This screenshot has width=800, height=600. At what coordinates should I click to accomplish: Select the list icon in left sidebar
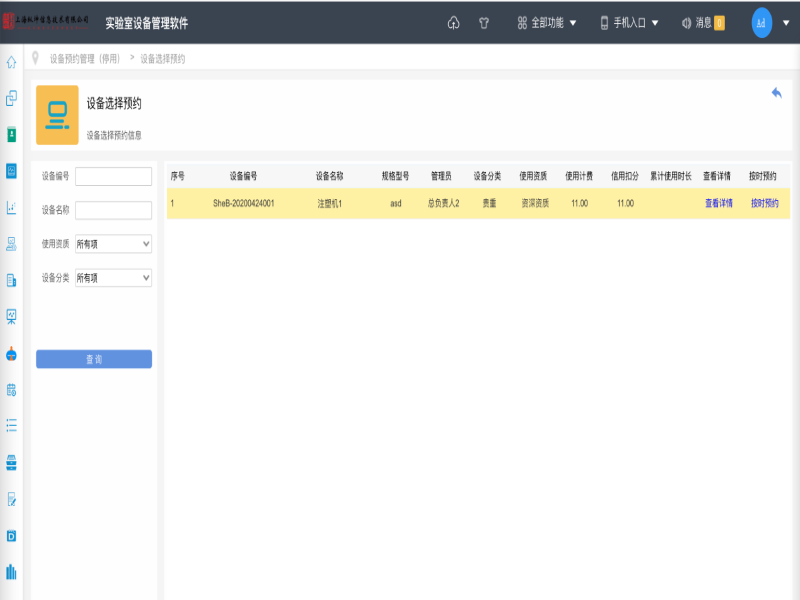pyautogui.click(x=11, y=425)
